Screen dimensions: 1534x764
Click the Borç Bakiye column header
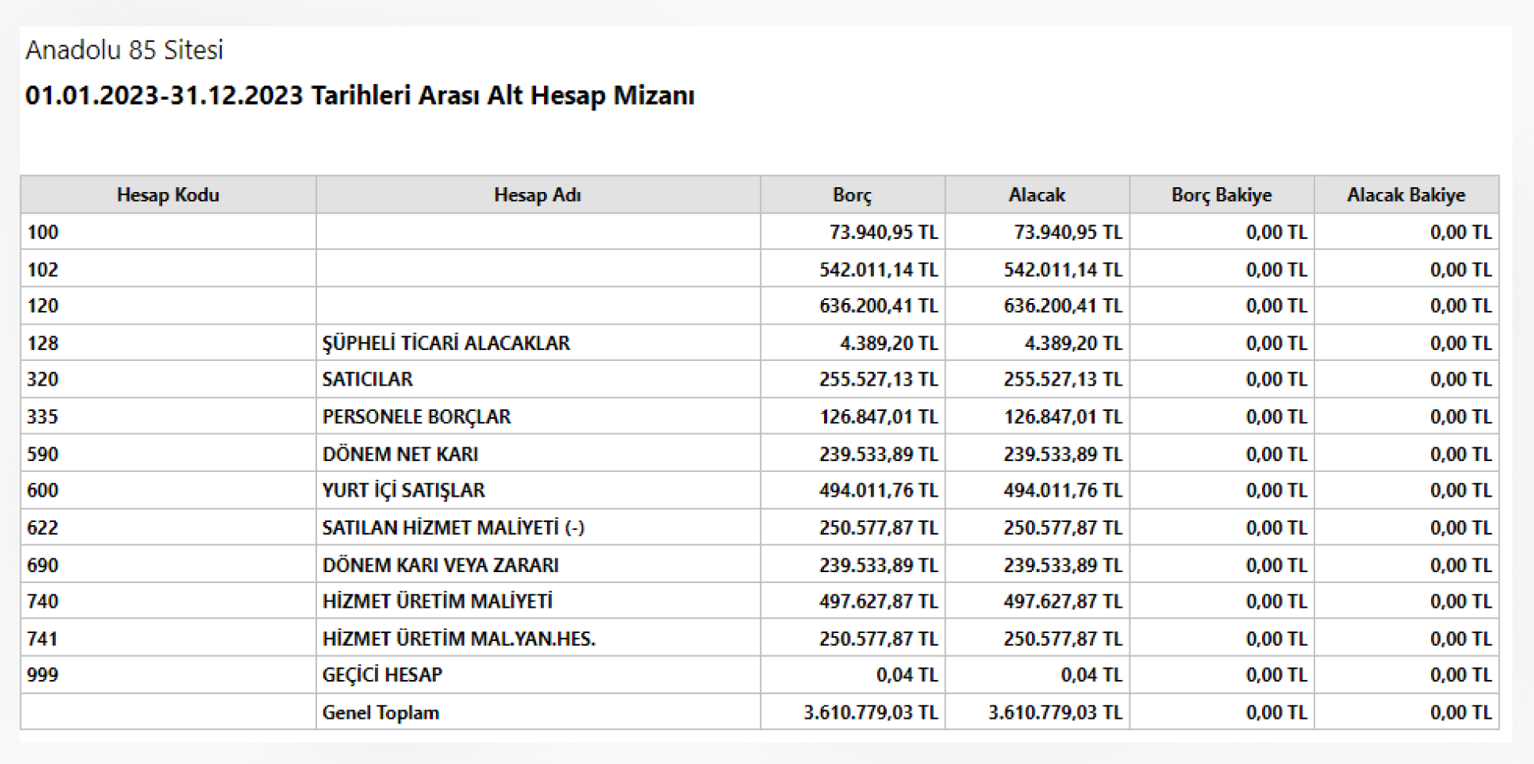pyautogui.click(x=1222, y=195)
